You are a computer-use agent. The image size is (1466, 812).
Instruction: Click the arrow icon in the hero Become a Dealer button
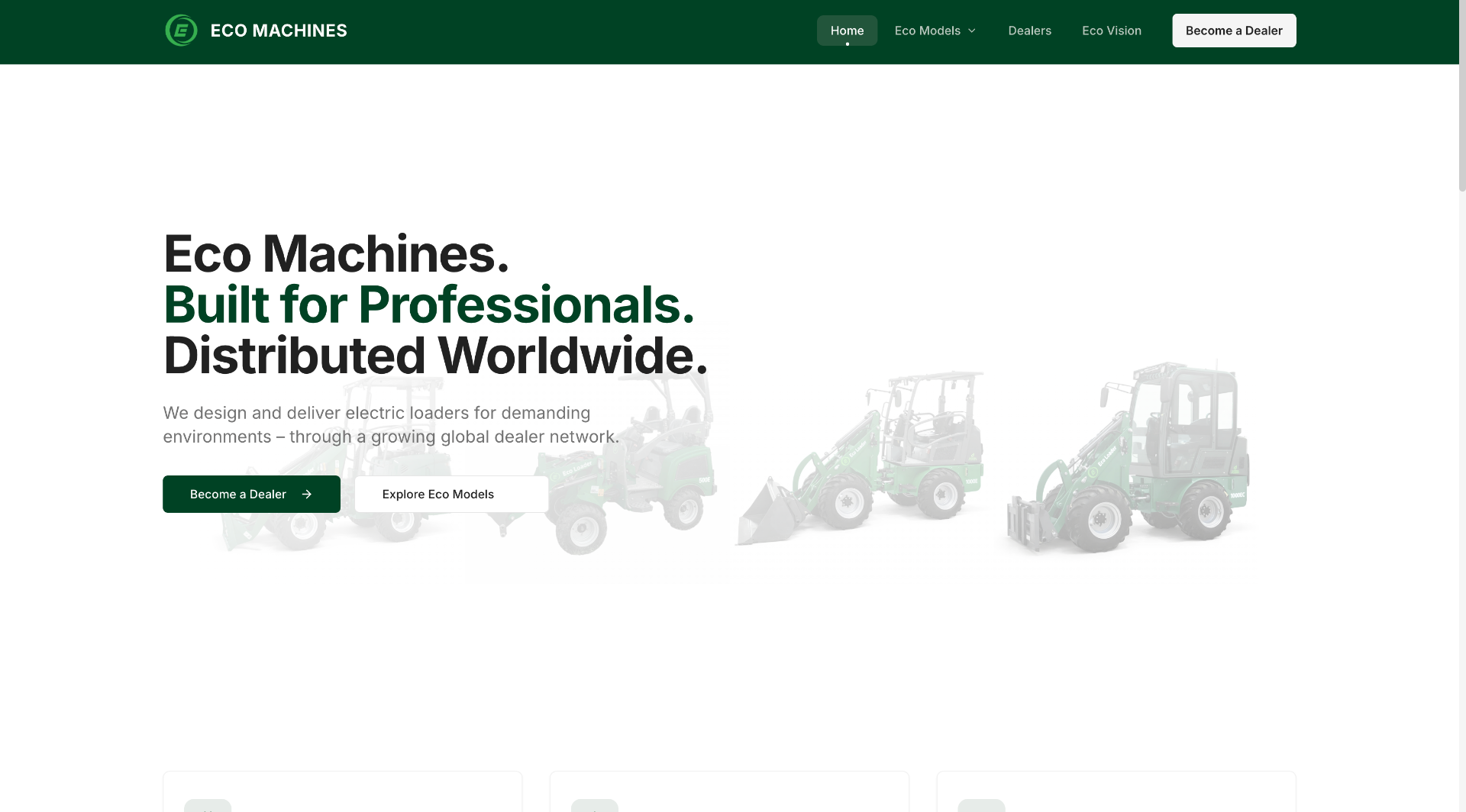[x=307, y=495]
